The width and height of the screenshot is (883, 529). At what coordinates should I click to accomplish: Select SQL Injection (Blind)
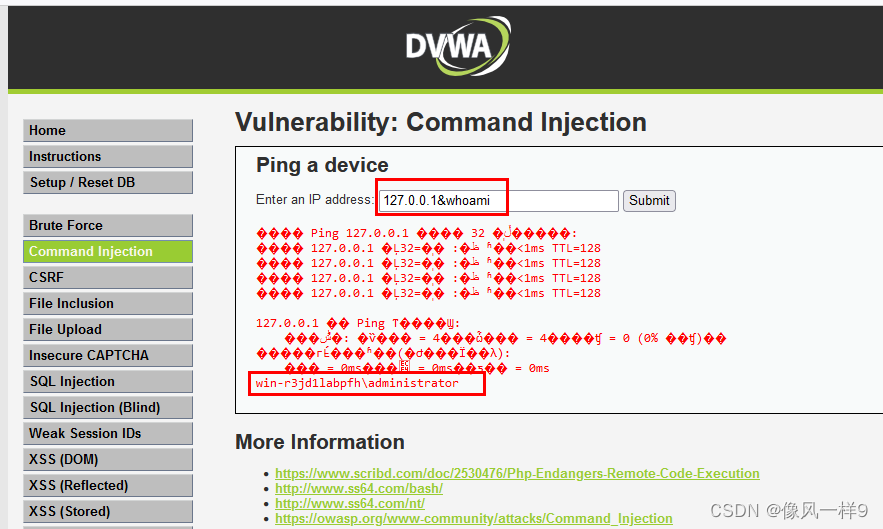point(108,408)
